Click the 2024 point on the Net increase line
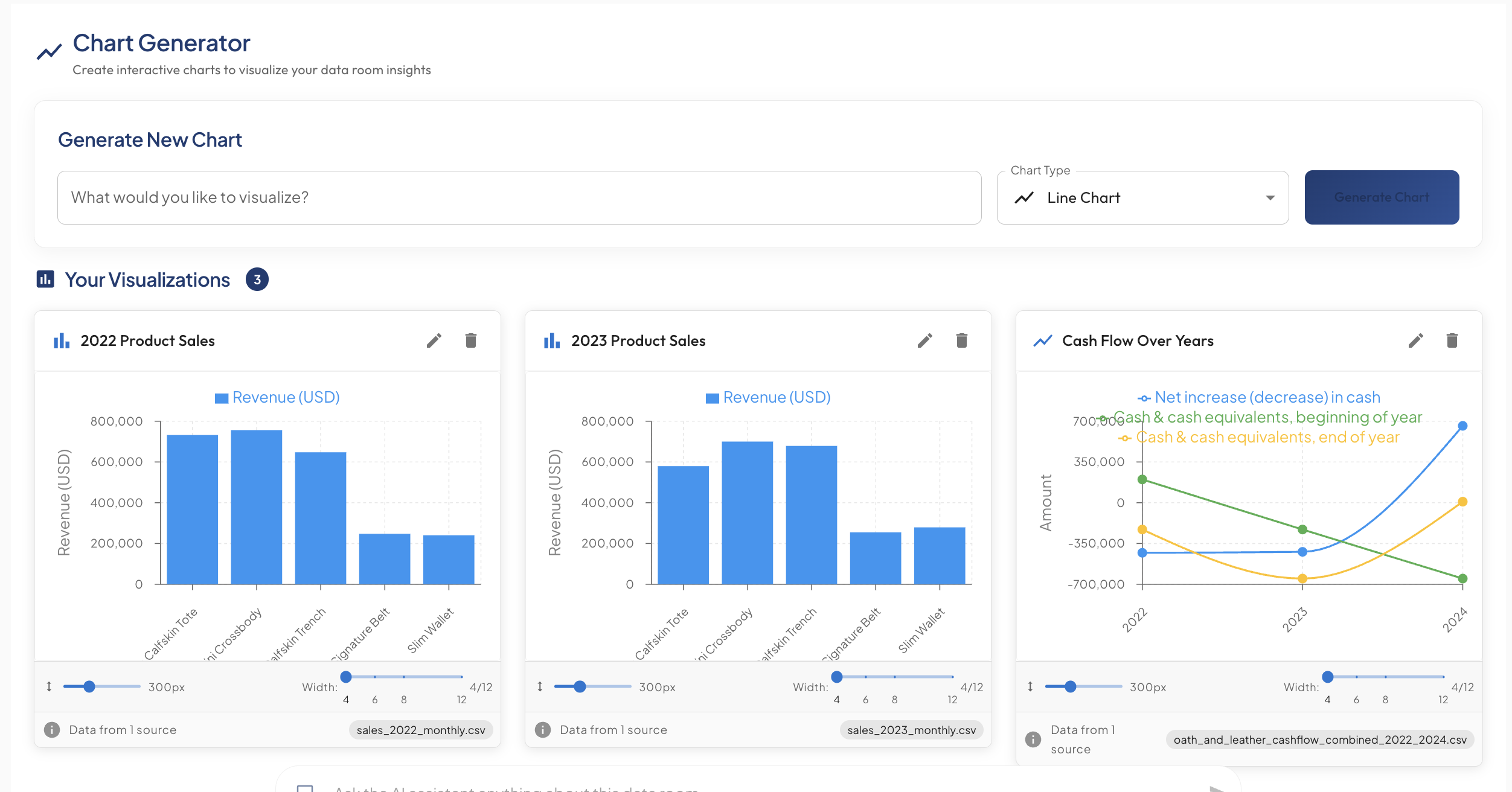 [x=1462, y=426]
